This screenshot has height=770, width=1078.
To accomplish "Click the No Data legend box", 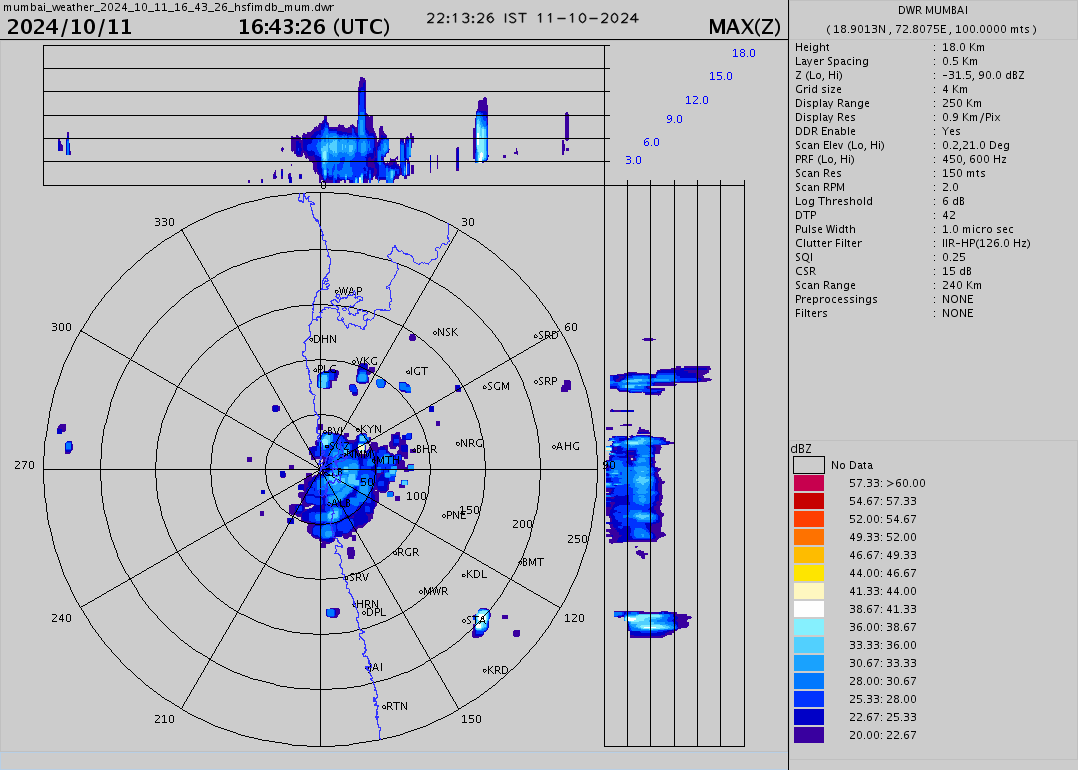I will click(808, 465).
